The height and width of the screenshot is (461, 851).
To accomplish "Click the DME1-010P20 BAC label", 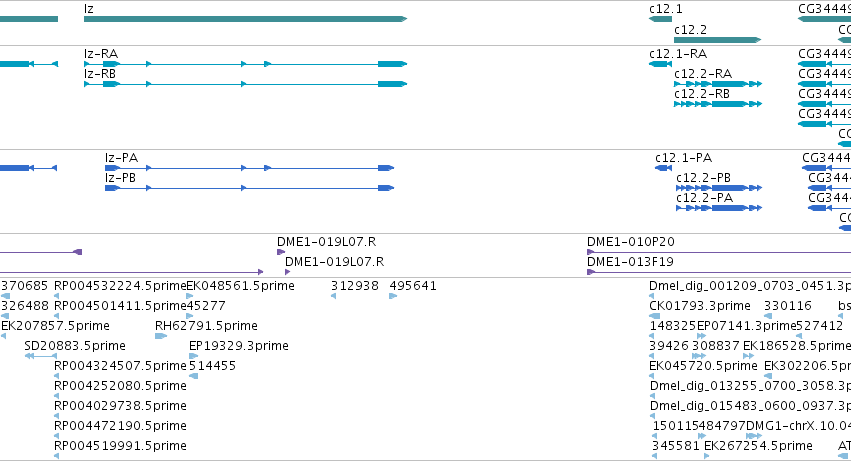I will 631,242.
